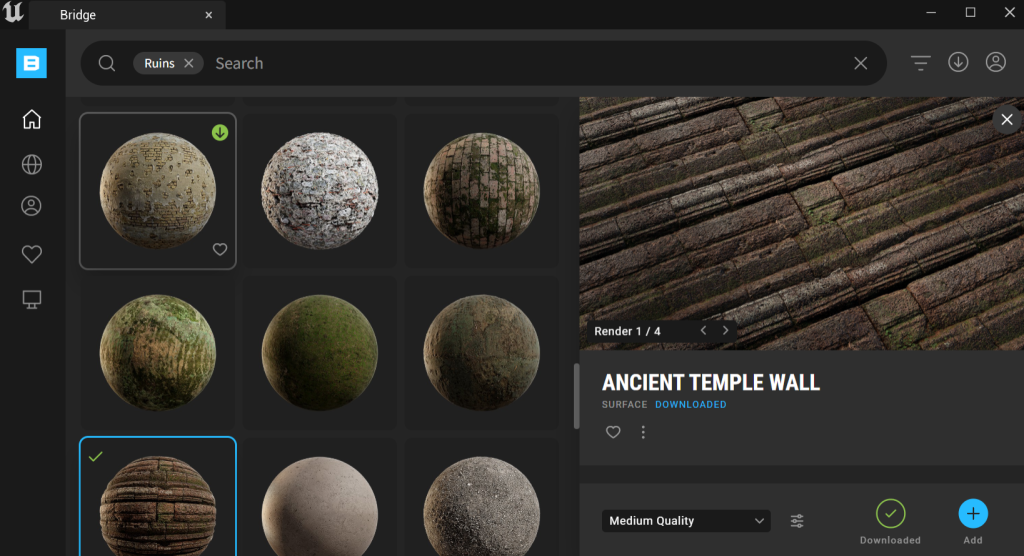Screen dimensions: 1024x556
Task: Open the user account profile icon
Action: (995, 63)
